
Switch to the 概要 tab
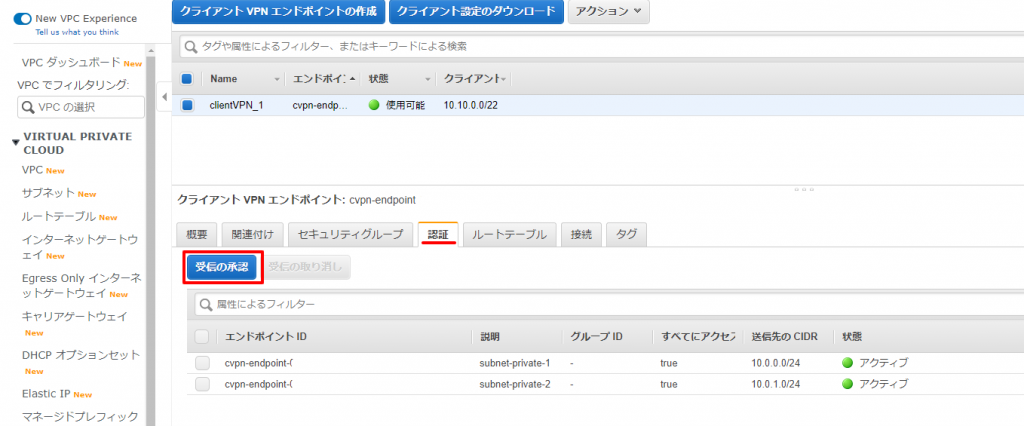point(197,235)
